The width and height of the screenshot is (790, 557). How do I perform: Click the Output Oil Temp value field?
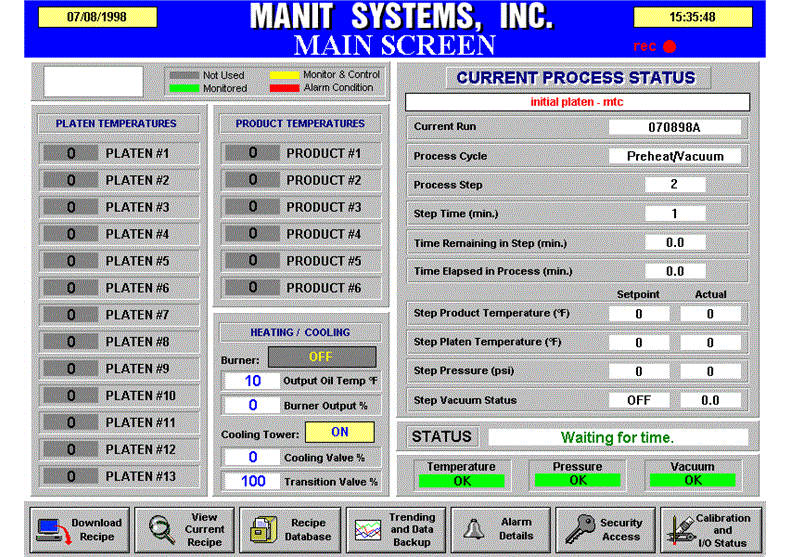(x=252, y=381)
